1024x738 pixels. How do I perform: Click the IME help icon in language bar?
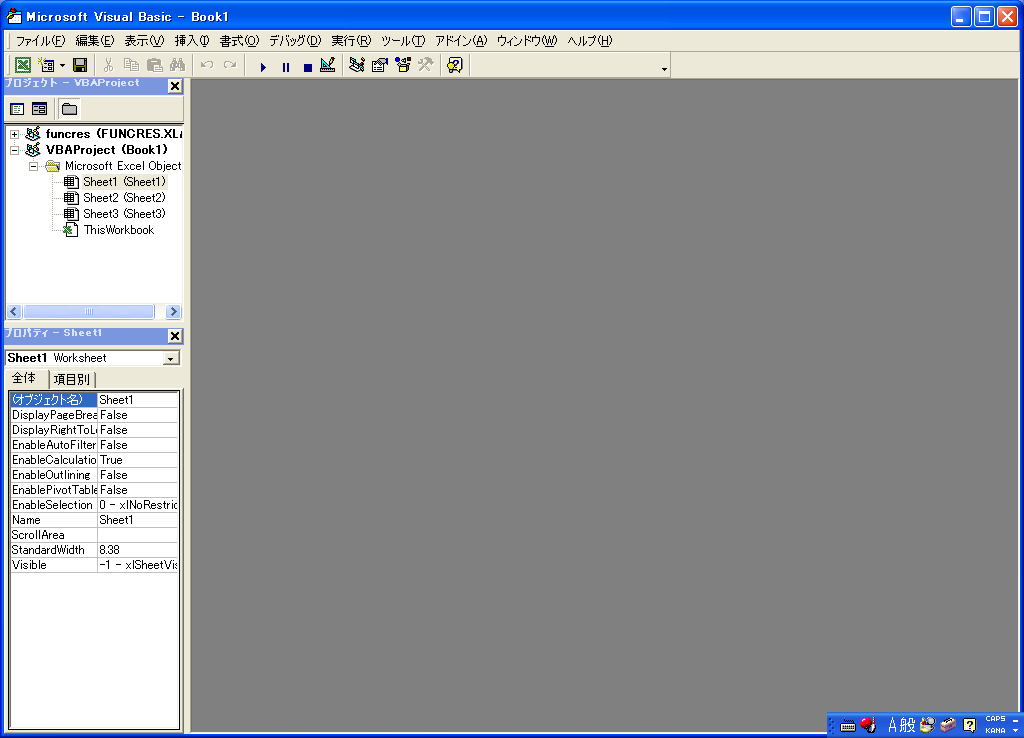click(969, 725)
